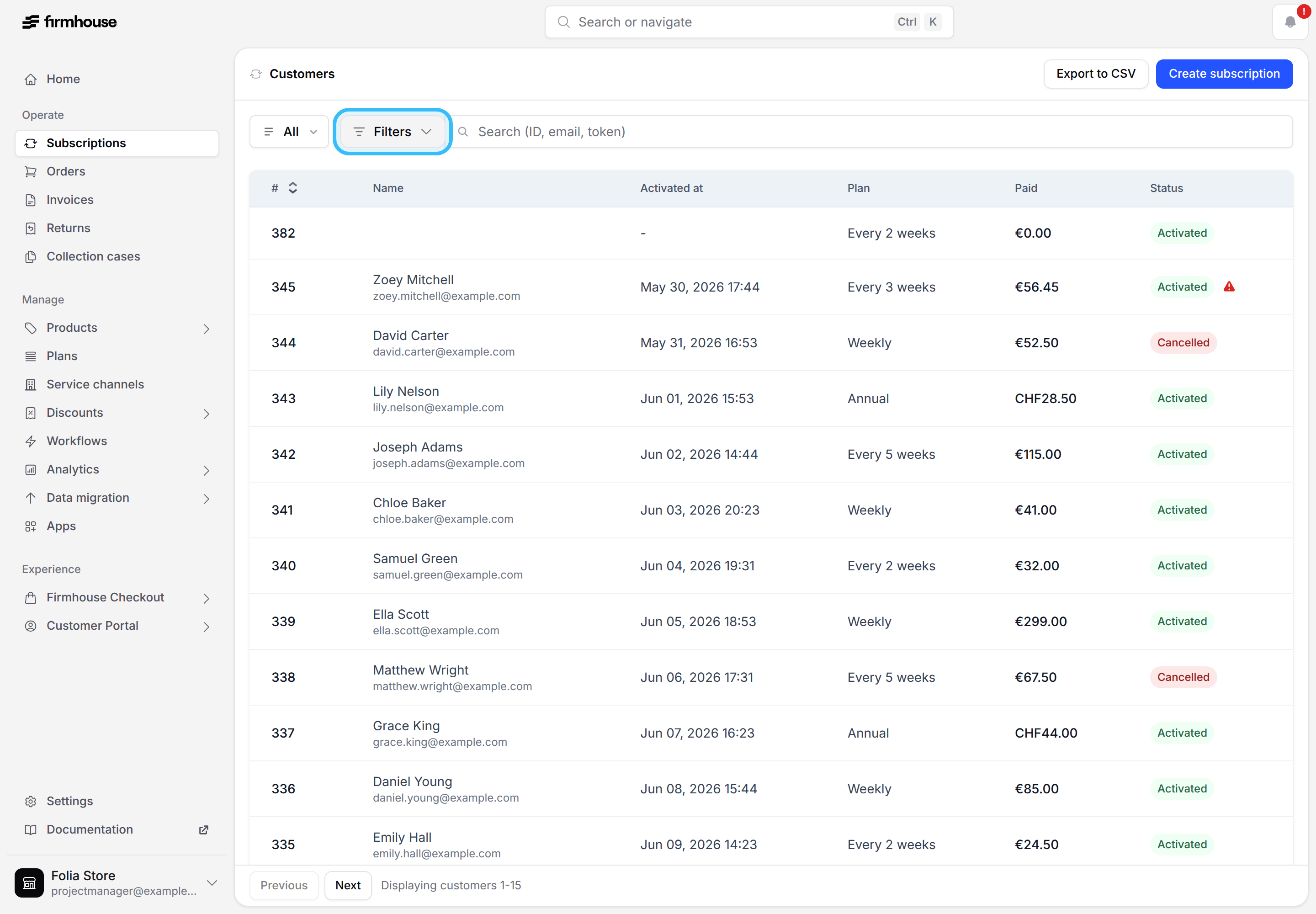This screenshot has width=1316, height=914.
Task: Click the Invoices document icon
Action: pos(31,200)
